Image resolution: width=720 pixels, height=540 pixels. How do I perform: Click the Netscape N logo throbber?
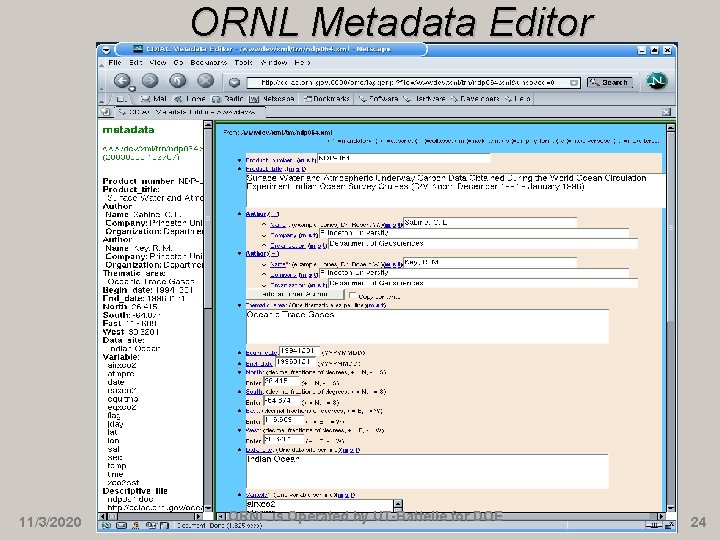657,81
